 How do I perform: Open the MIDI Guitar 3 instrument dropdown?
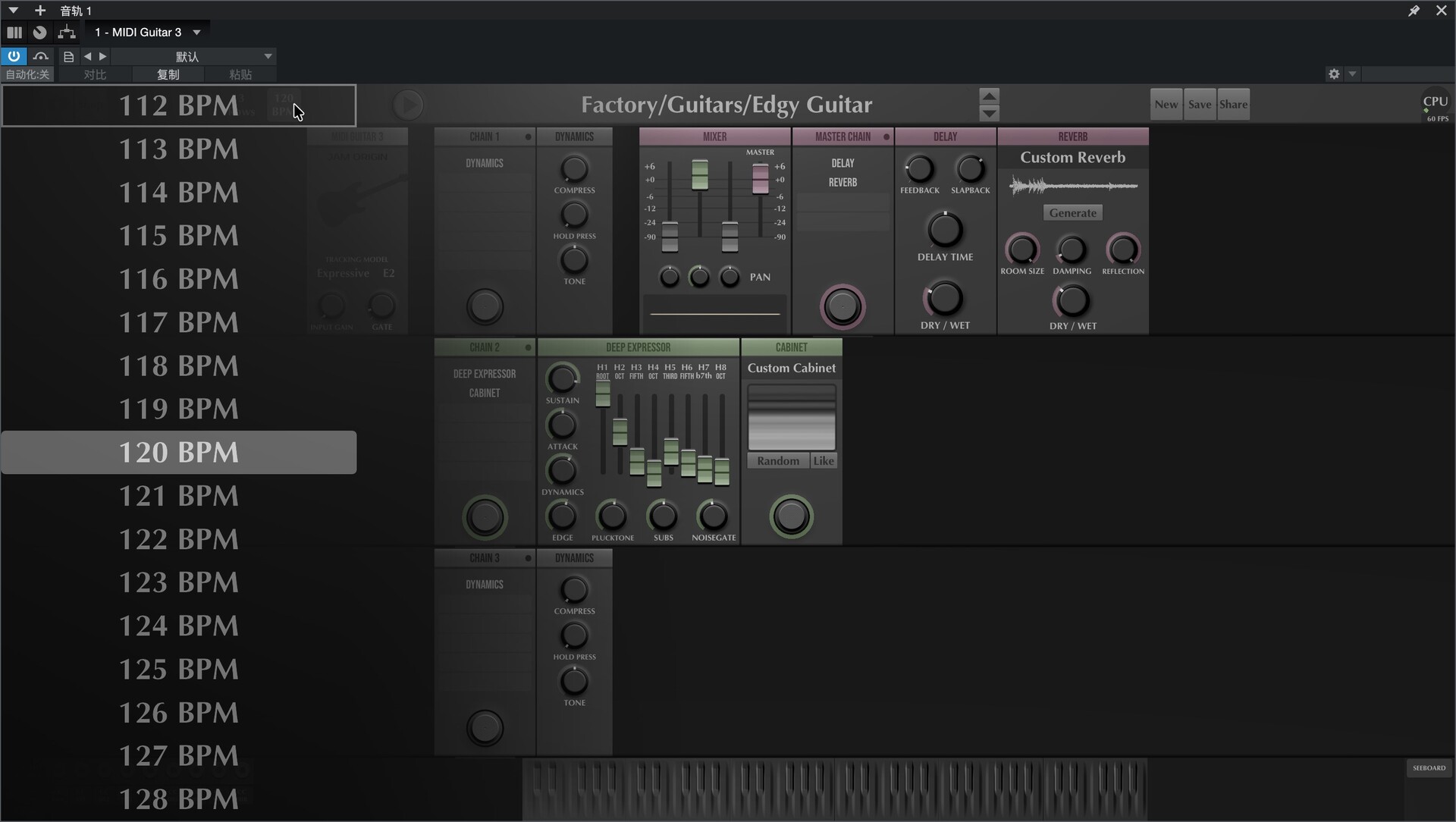196,32
